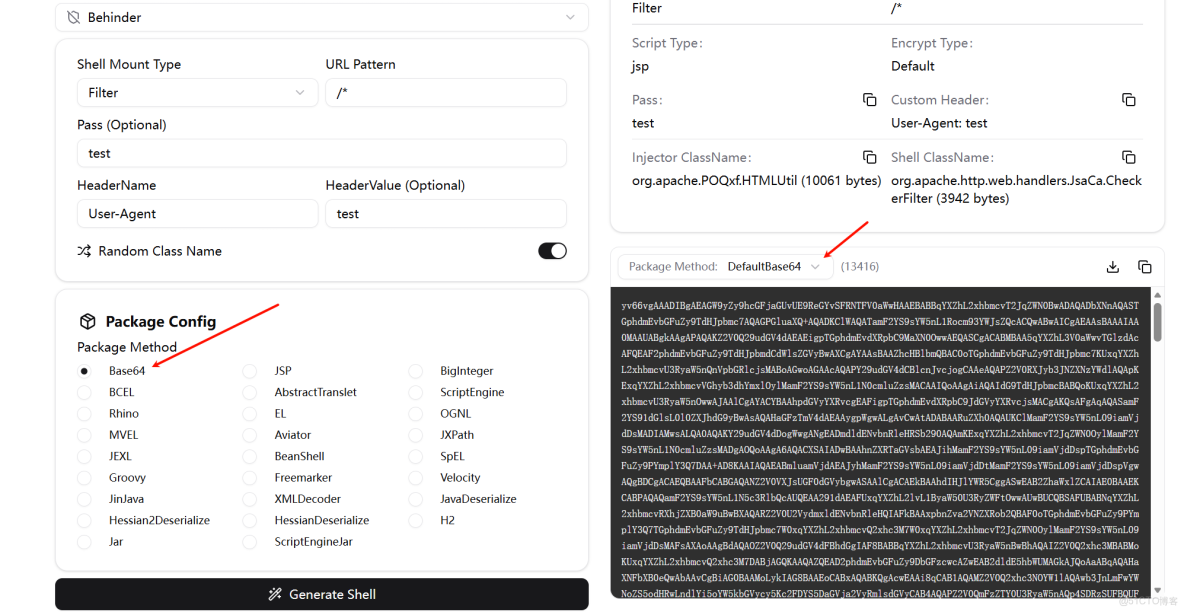Select the BCEL package method
The image size is (1184, 612).
[85, 392]
